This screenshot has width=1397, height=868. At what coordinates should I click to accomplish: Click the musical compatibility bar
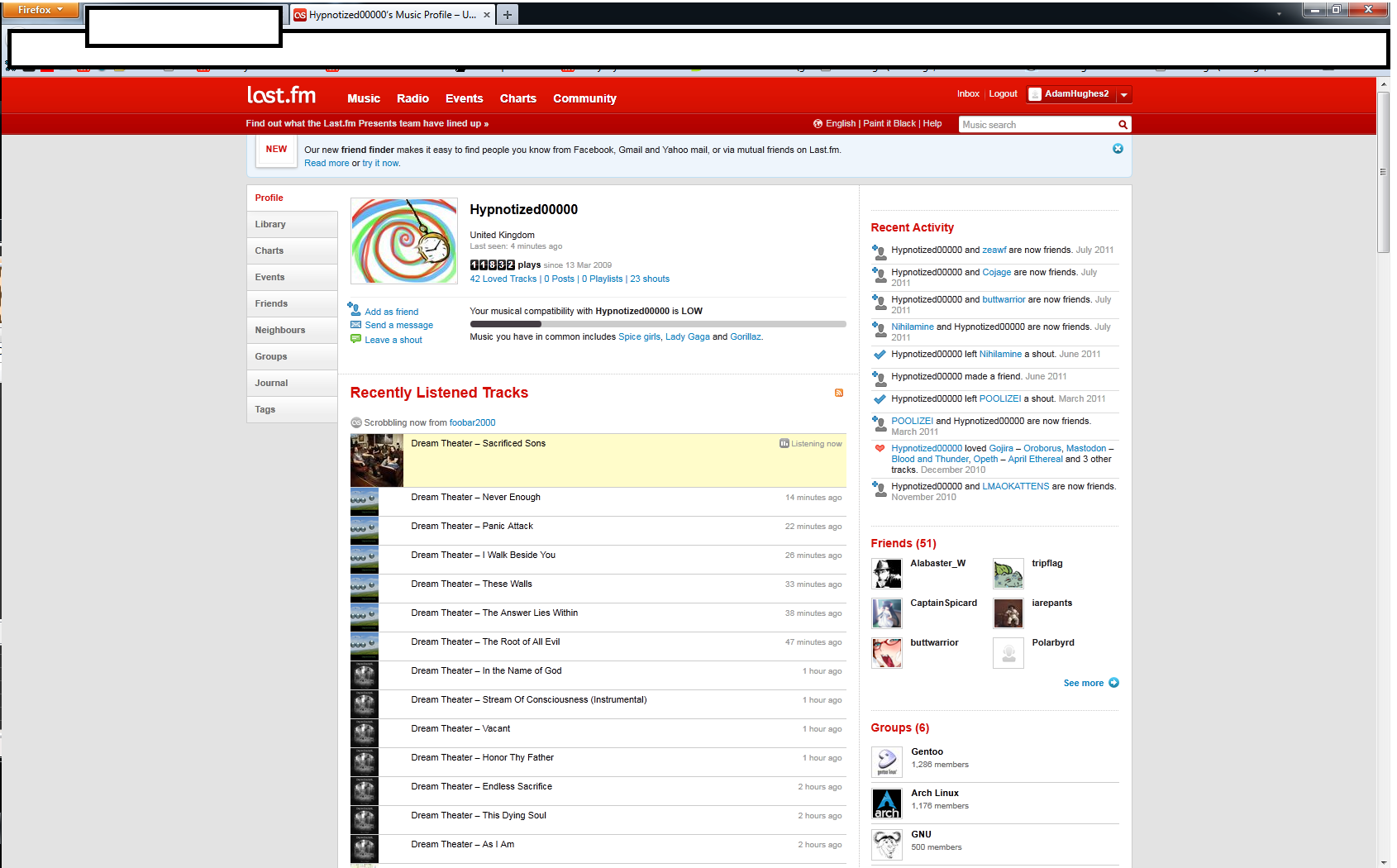657,324
